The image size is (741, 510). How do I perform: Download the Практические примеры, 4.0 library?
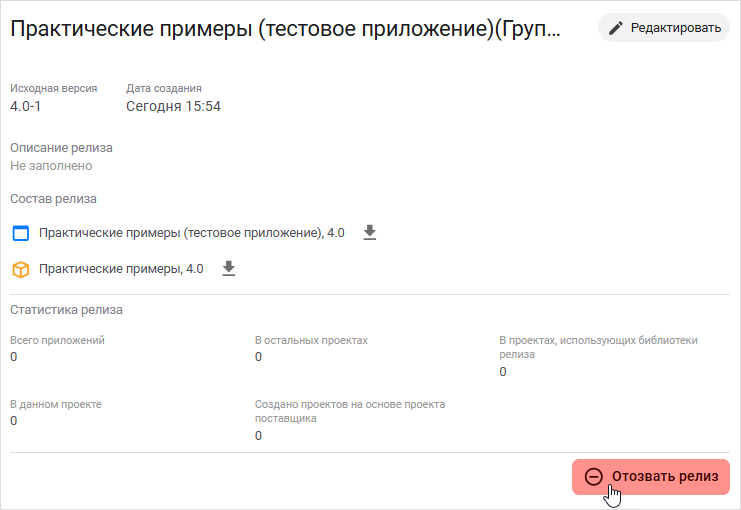(x=229, y=268)
